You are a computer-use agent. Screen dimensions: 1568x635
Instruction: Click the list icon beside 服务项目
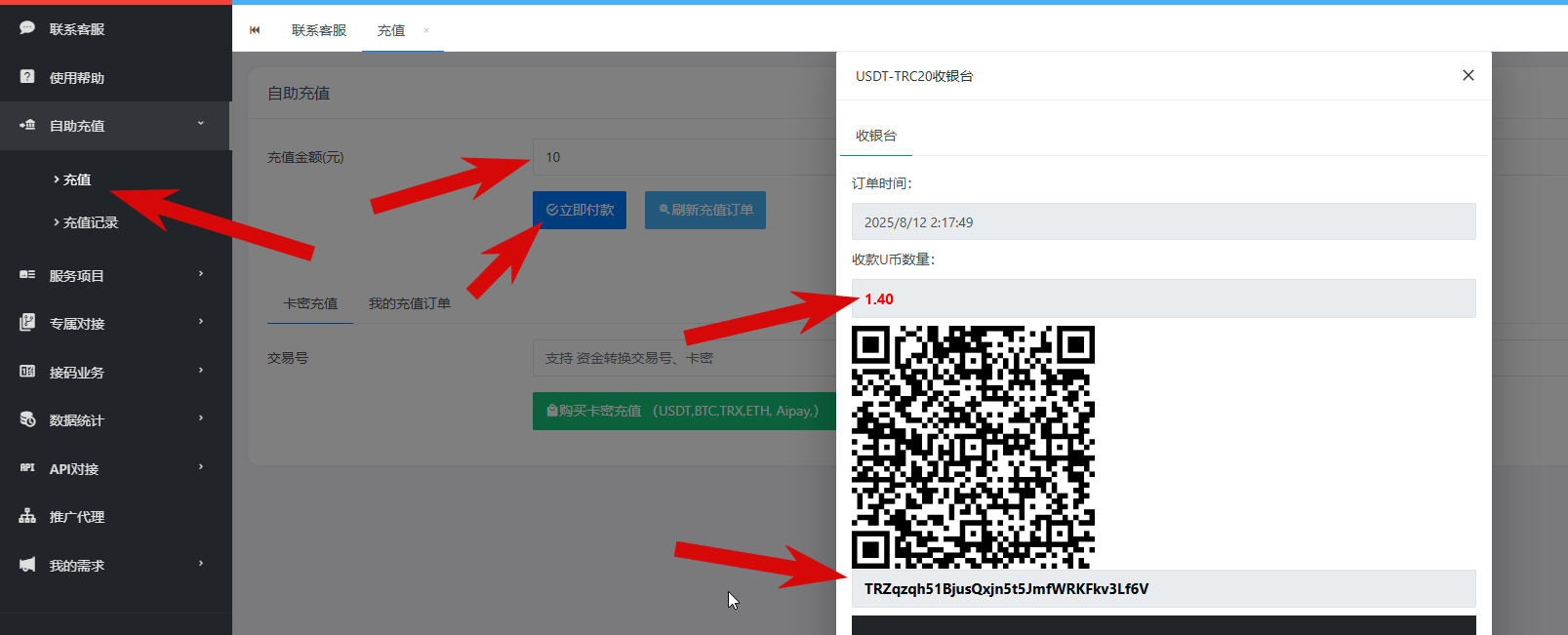(27, 275)
